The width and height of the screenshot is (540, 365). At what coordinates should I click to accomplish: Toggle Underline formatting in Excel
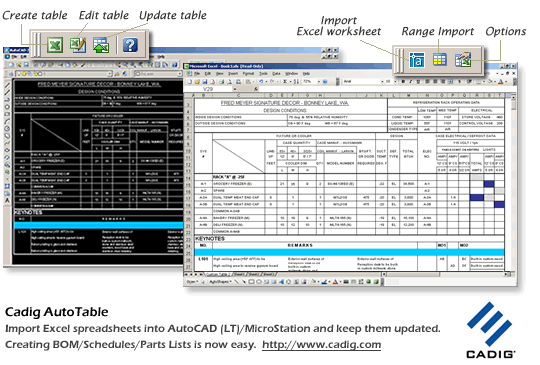coord(418,82)
